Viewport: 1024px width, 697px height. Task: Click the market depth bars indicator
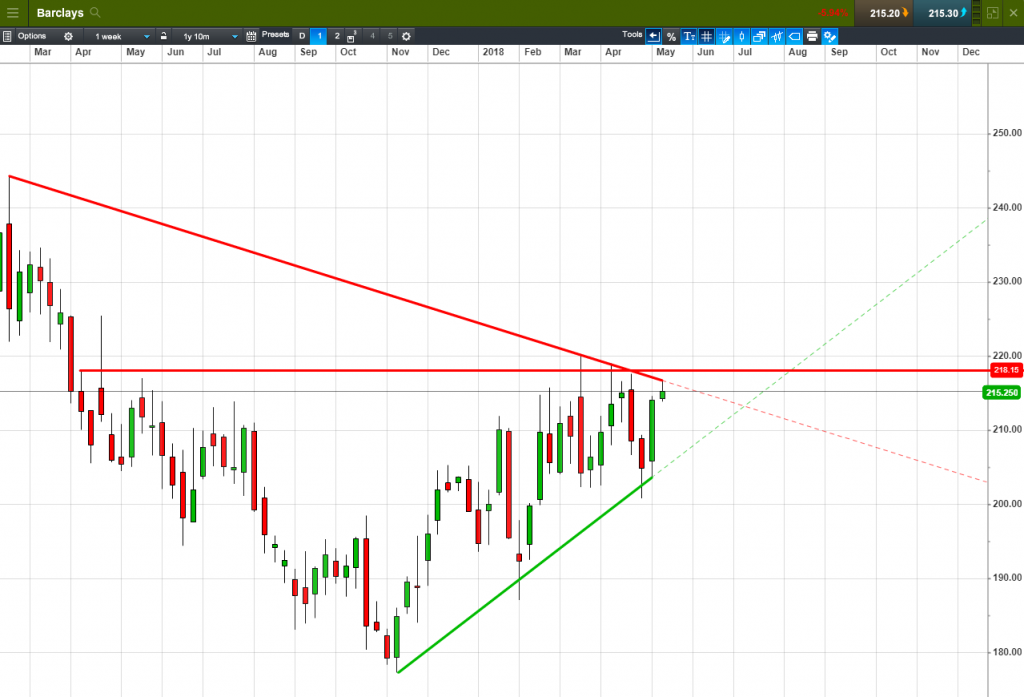[976, 12]
